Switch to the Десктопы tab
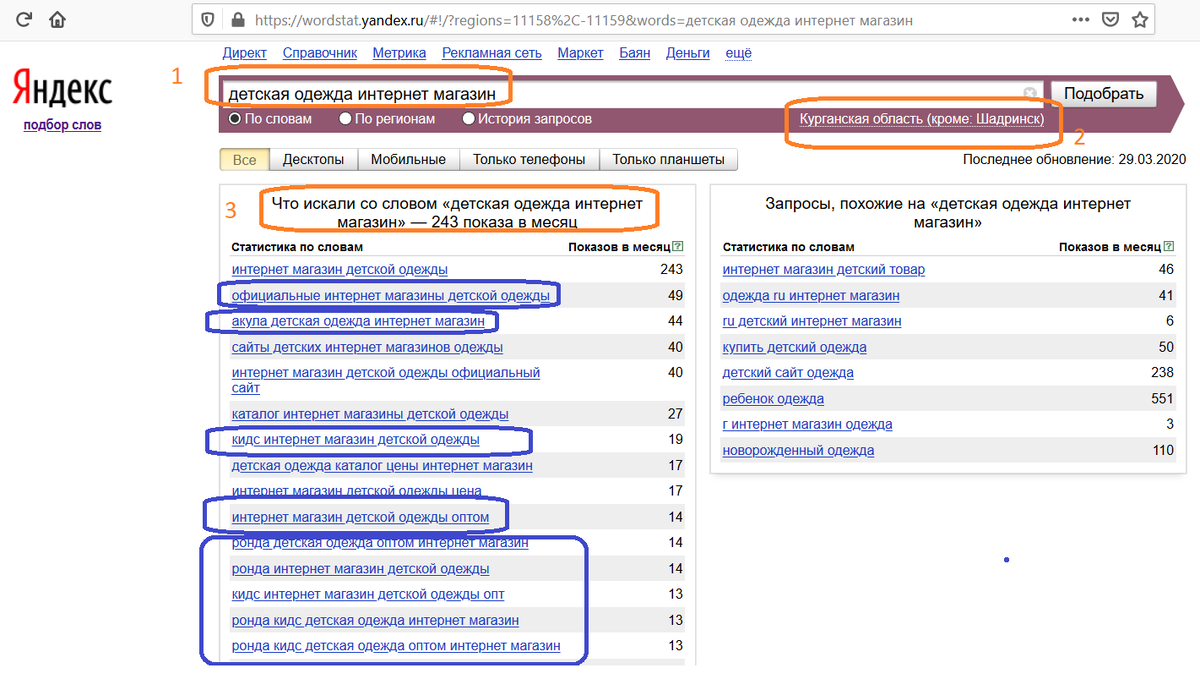Image resolution: width=1200 pixels, height=690 pixels. 314,160
